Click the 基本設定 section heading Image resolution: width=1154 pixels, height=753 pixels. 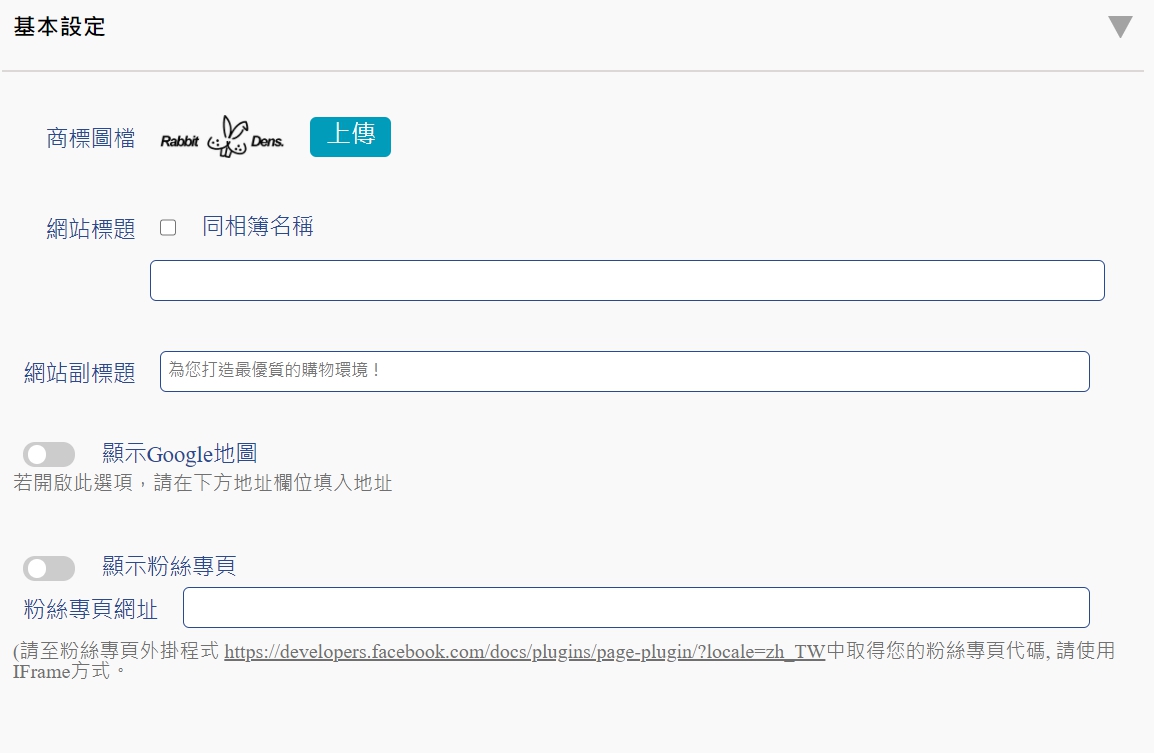(60, 26)
